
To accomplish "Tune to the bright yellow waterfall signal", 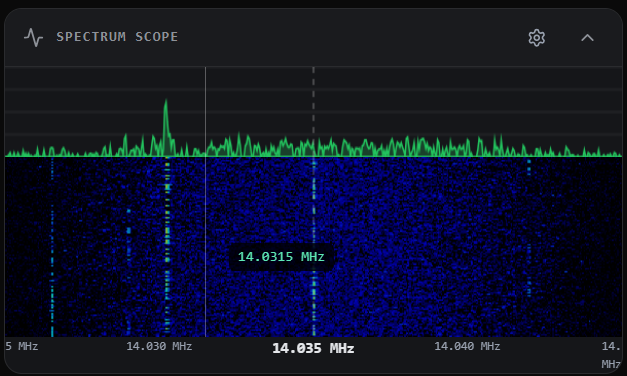I will click(167, 246).
